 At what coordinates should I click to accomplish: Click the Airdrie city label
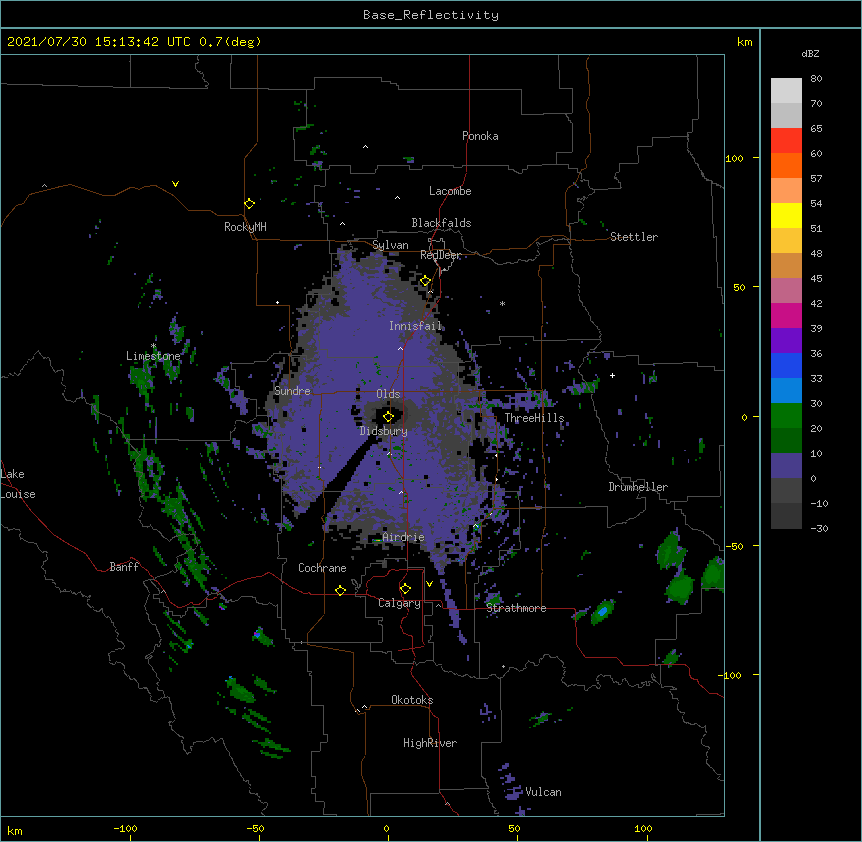[x=404, y=537]
